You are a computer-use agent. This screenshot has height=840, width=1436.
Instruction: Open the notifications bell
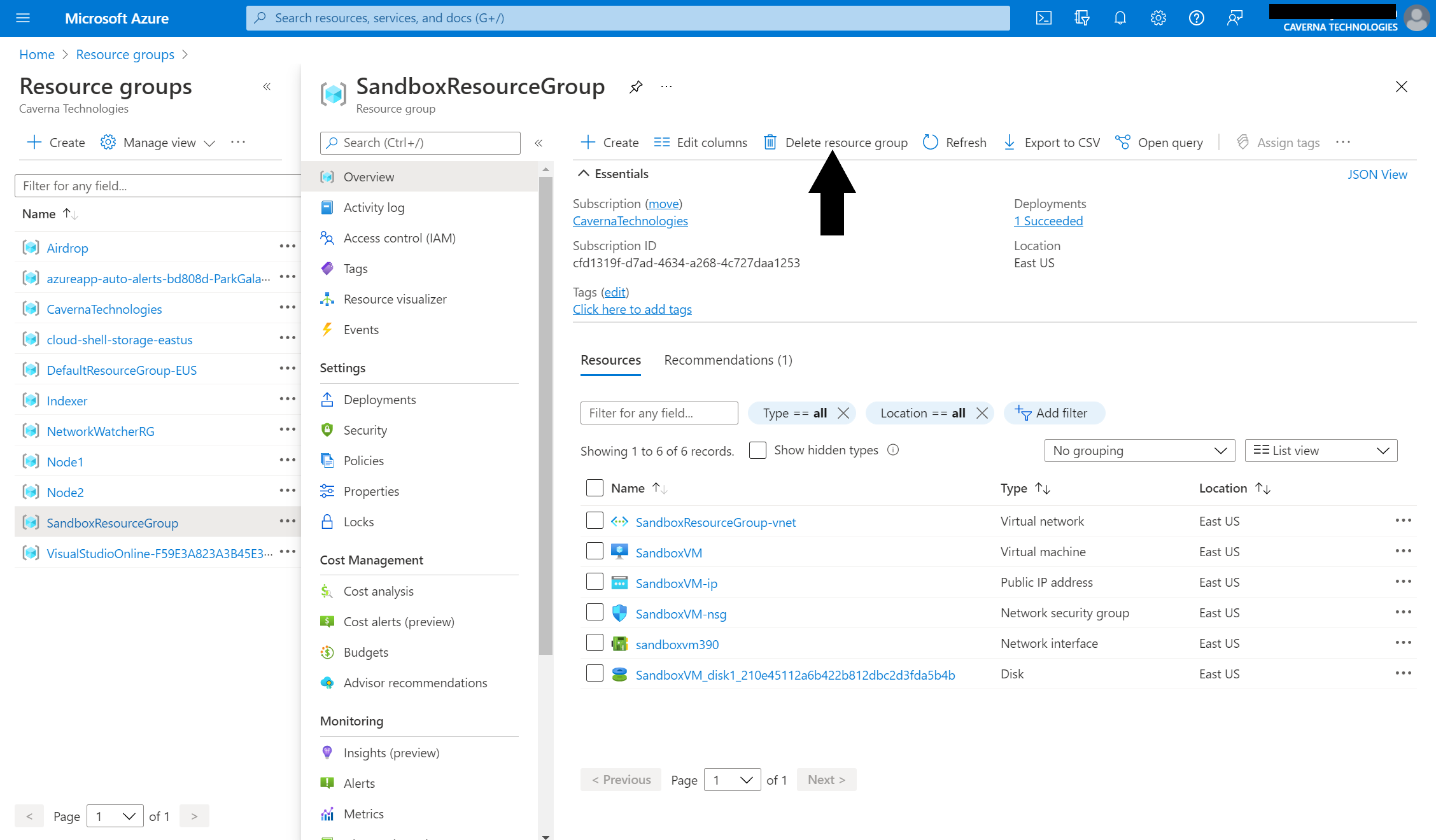coord(1120,18)
